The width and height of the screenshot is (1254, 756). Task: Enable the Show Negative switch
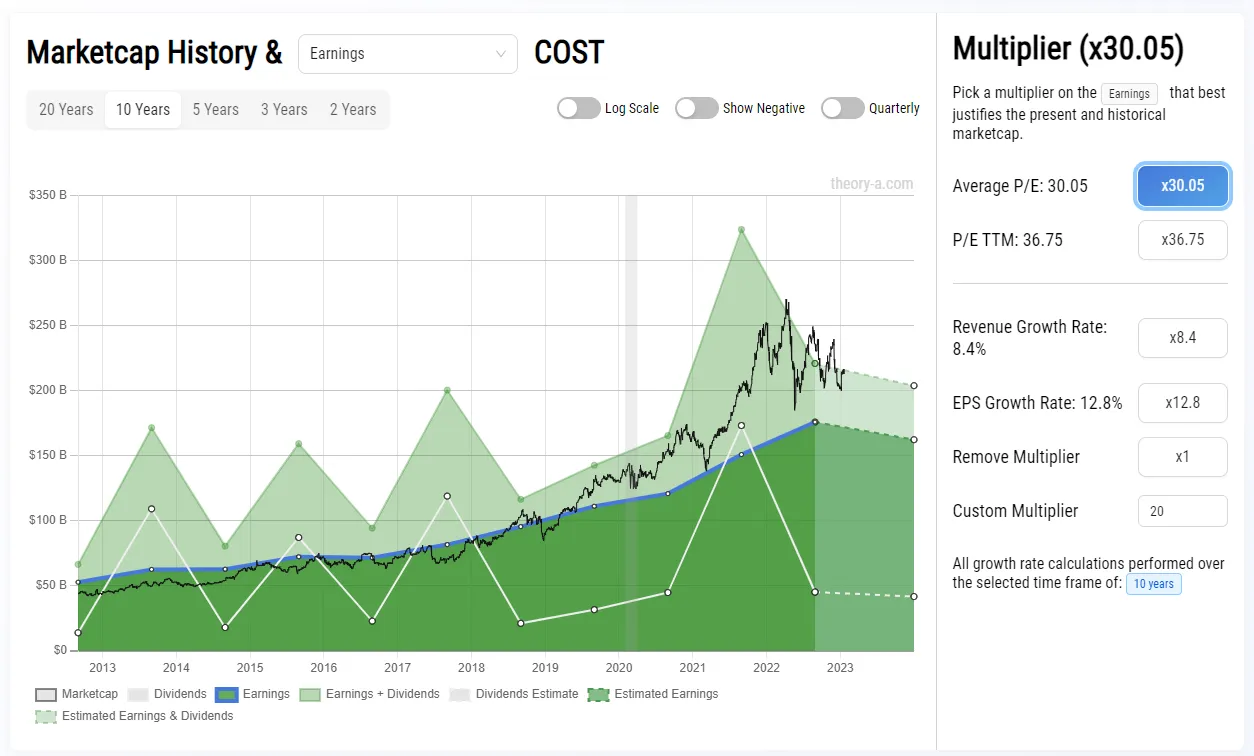click(x=696, y=107)
